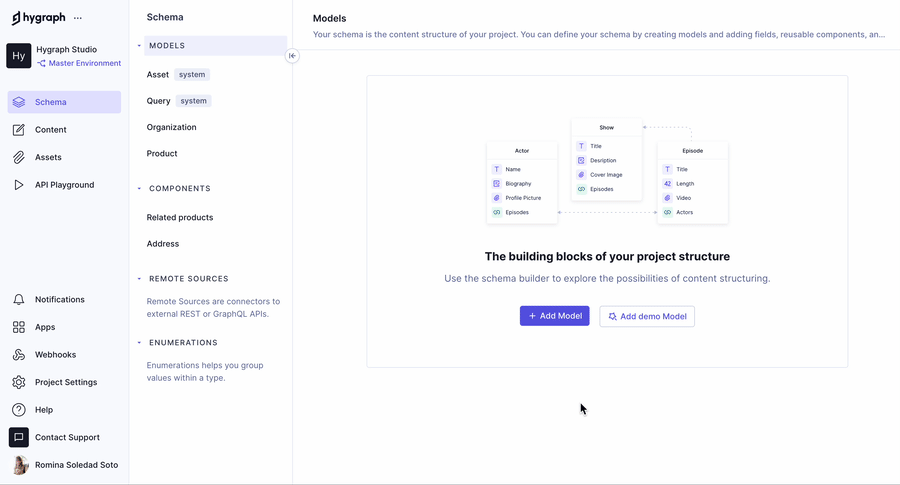Collapse the Enumerations section chevron
900x485 pixels.
coord(139,343)
